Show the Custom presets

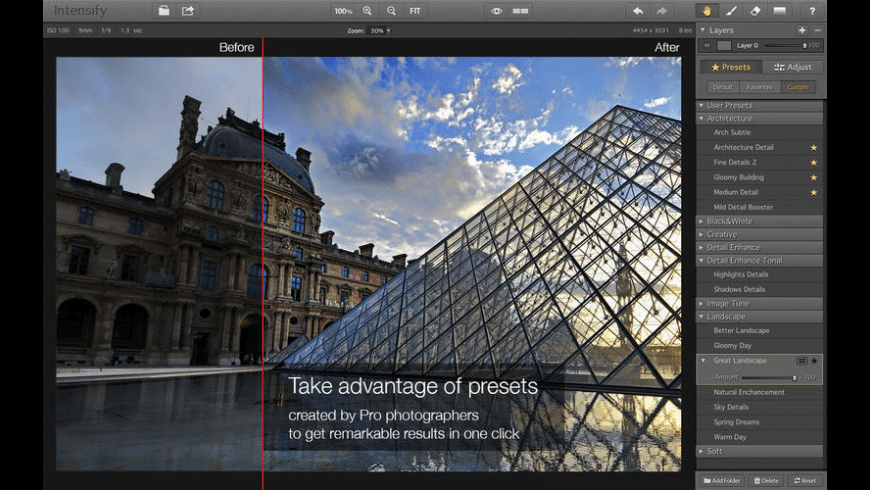pos(798,87)
